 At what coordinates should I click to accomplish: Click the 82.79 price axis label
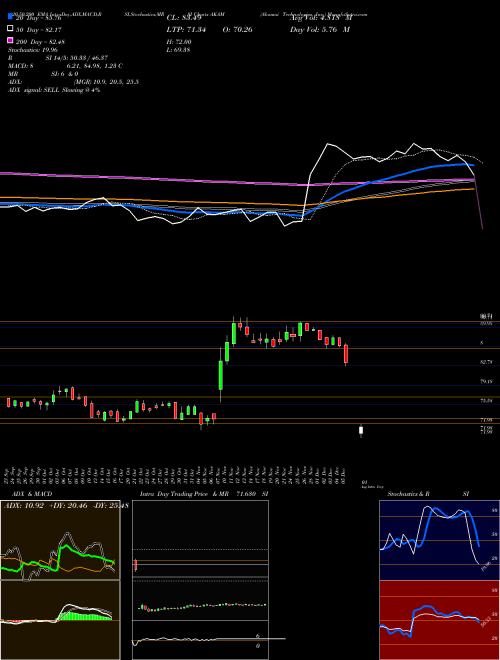click(x=487, y=362)
